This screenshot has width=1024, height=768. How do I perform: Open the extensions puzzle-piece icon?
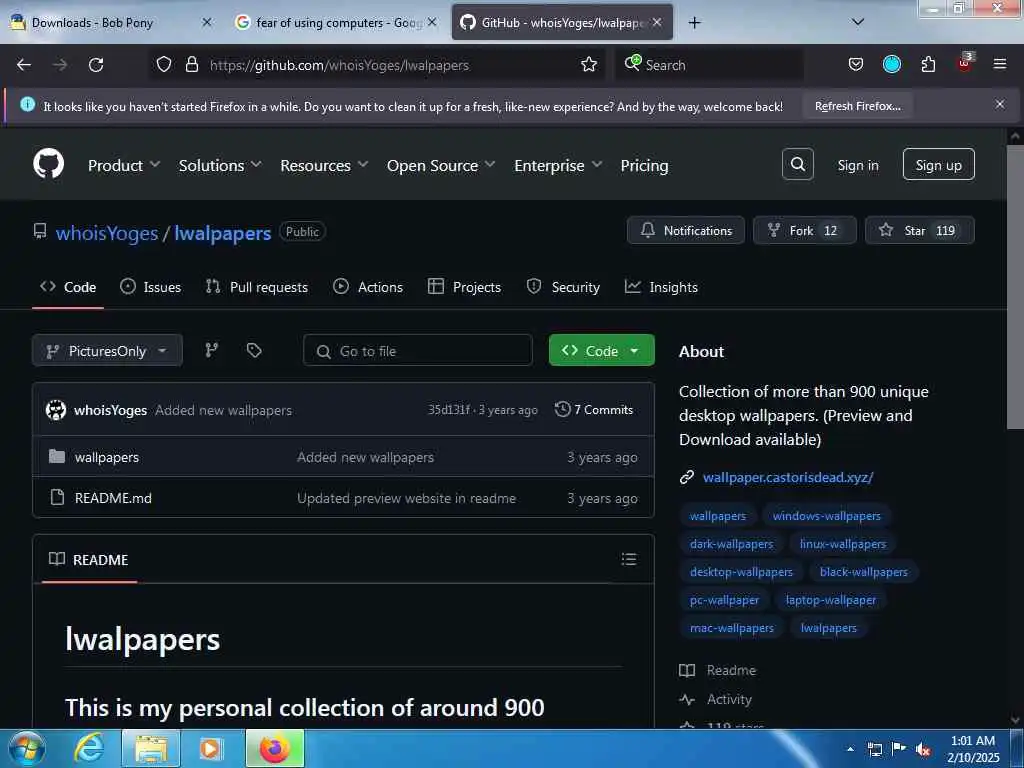[929, 64]
